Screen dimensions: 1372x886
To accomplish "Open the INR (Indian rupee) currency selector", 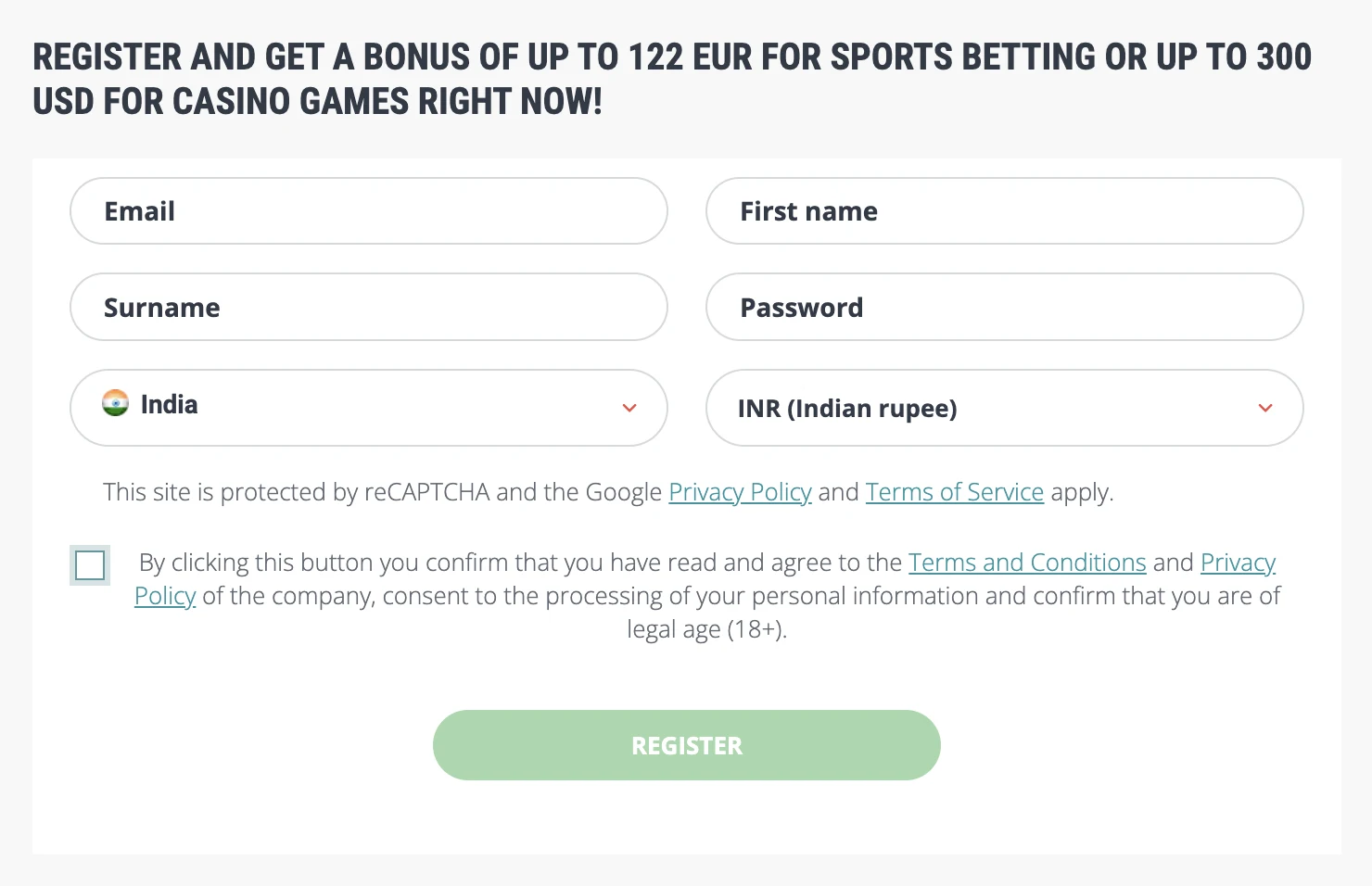I will (1005, 408).
